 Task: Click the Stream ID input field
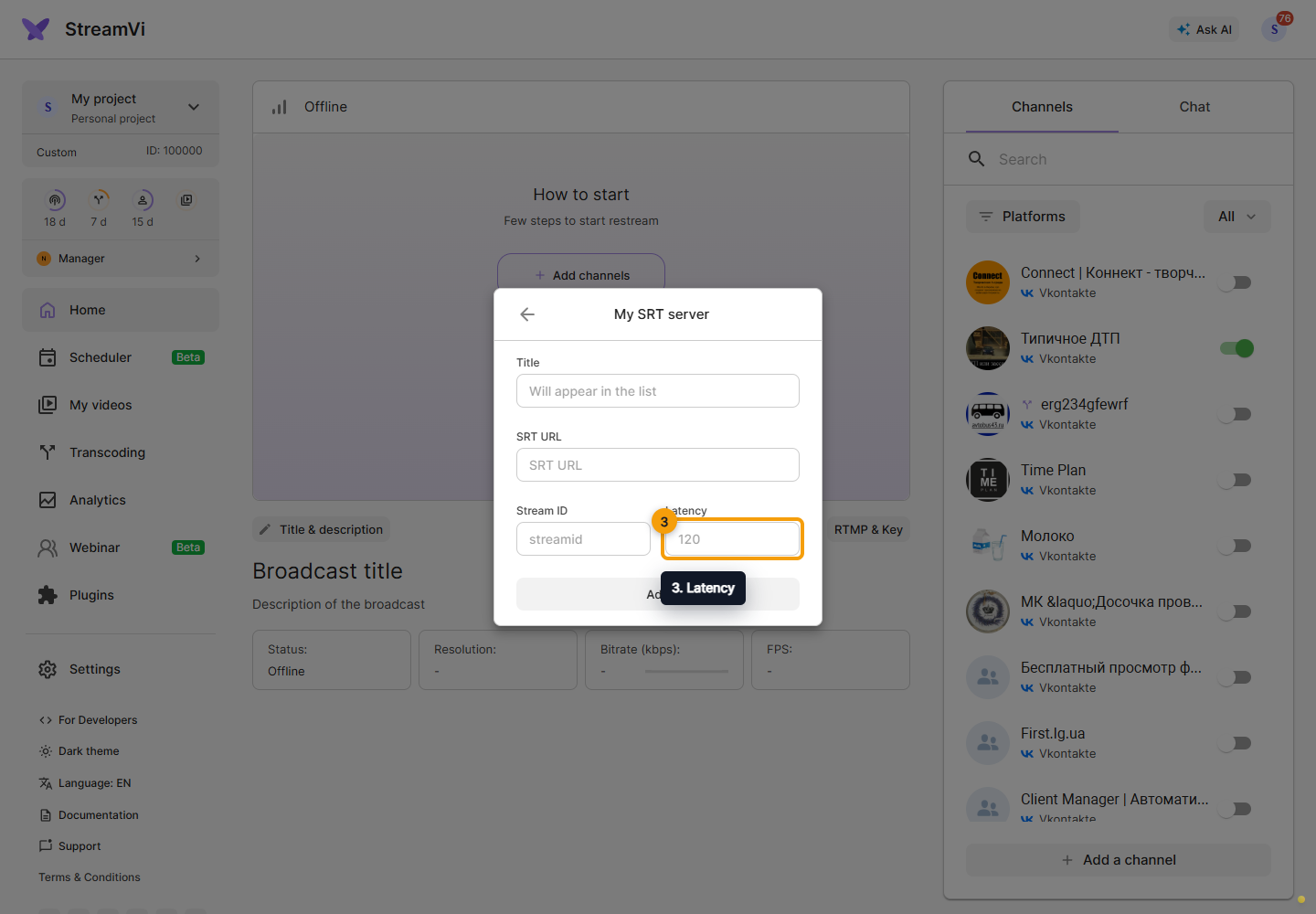click(583, 539)
